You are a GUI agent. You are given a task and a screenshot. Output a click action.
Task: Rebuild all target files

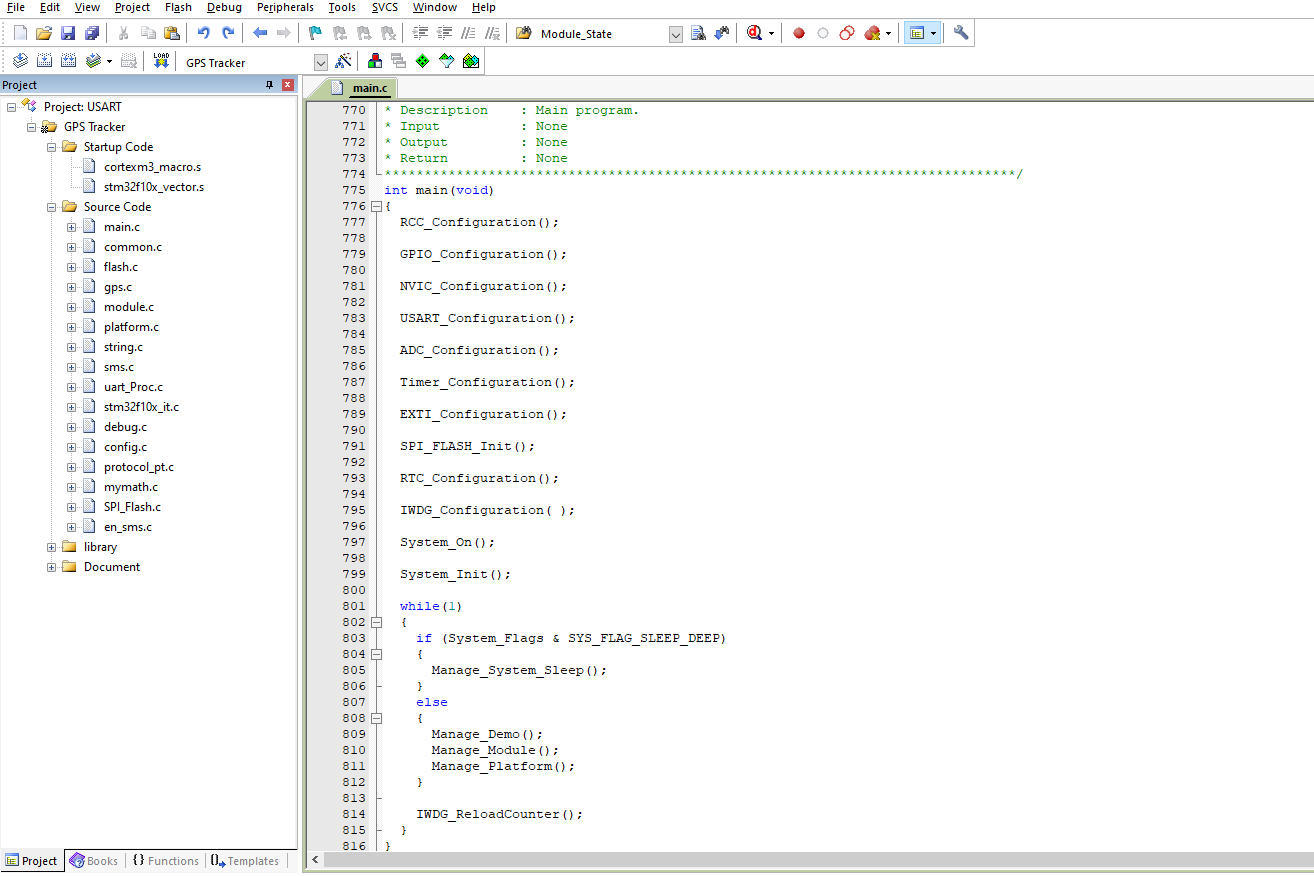click(x=68, y=61)
